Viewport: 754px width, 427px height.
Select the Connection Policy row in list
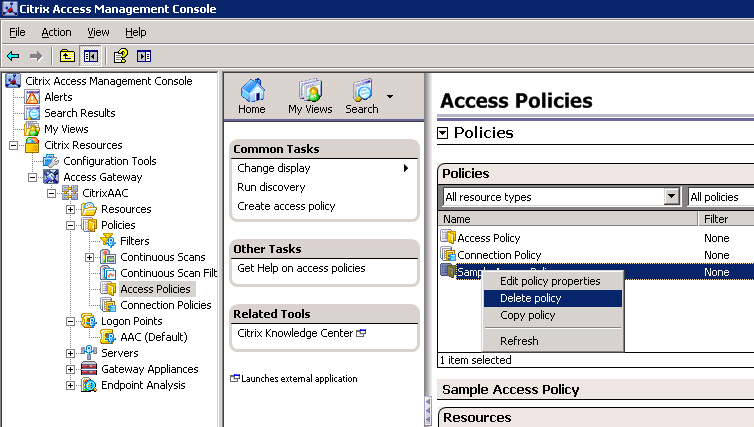point(596,255)
